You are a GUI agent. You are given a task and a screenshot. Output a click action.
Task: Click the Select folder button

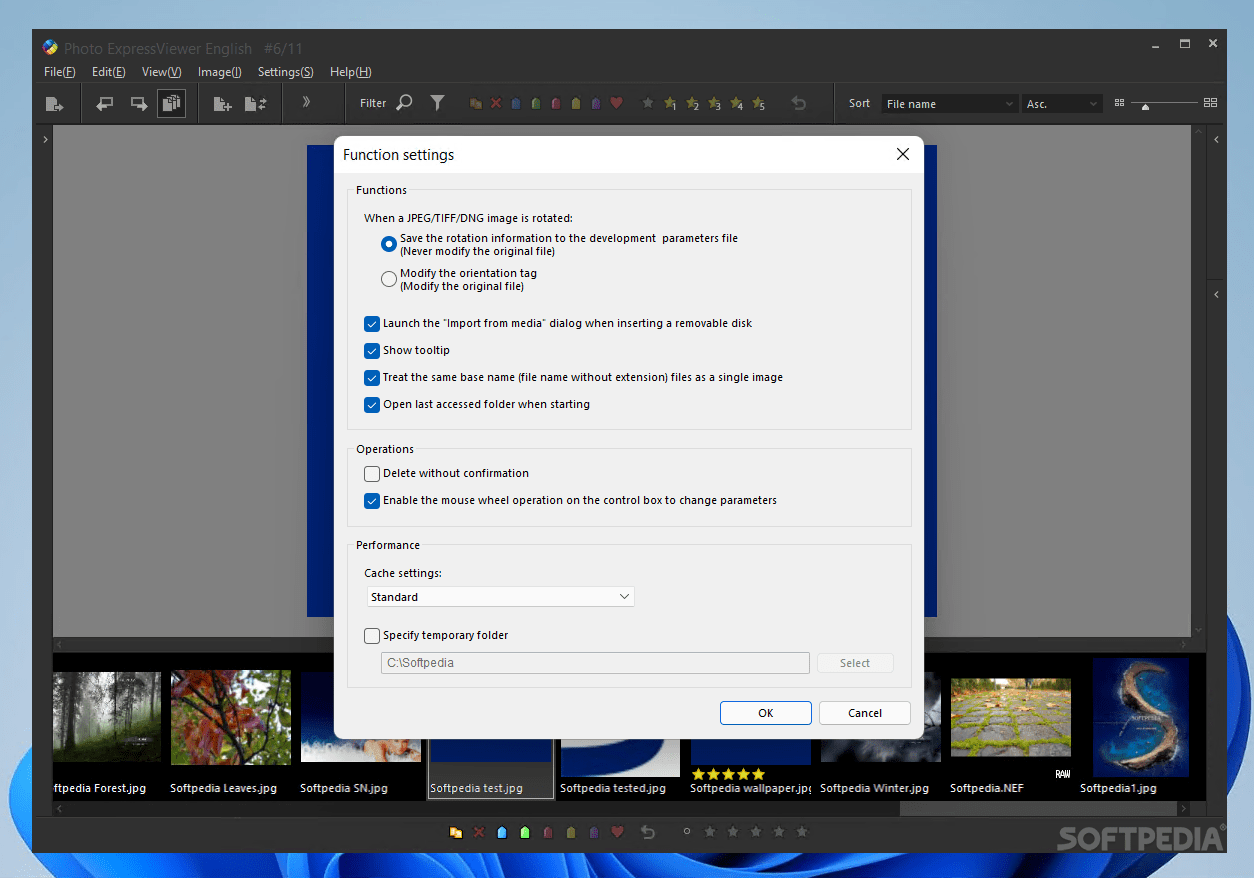(855, 663)
